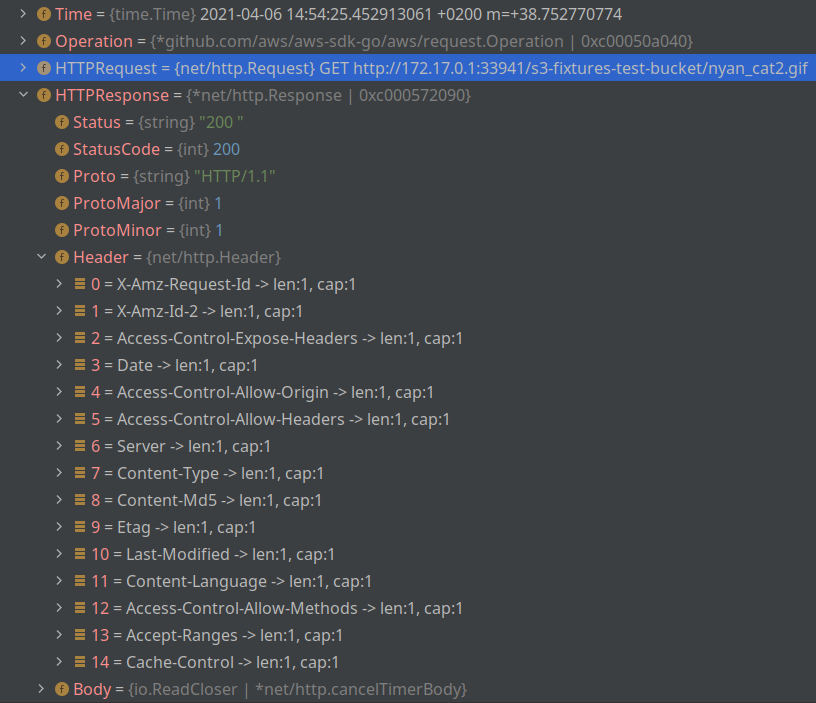This screenshot has height=703, width=816.
Task: Click the list icon of entry 13
Action: 80,635
